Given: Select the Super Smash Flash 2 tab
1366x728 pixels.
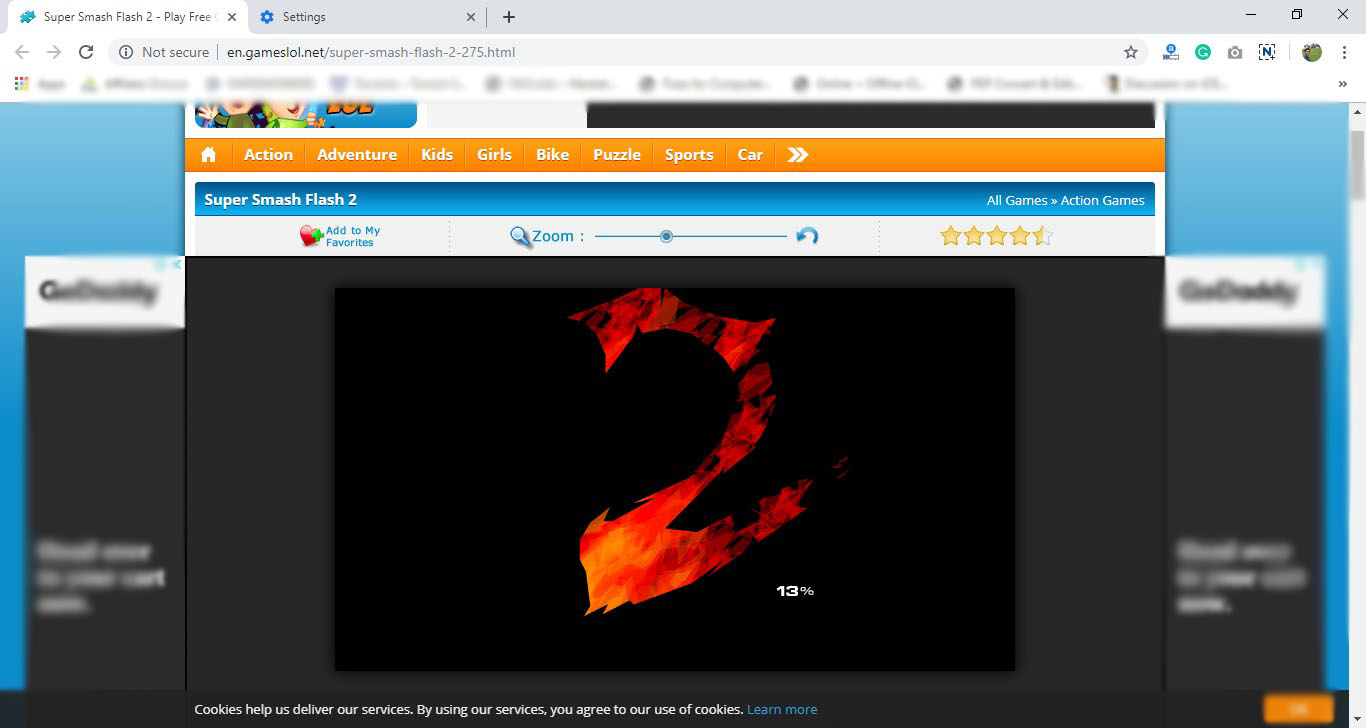Looking at the screenshot, I should coord(128,17).
